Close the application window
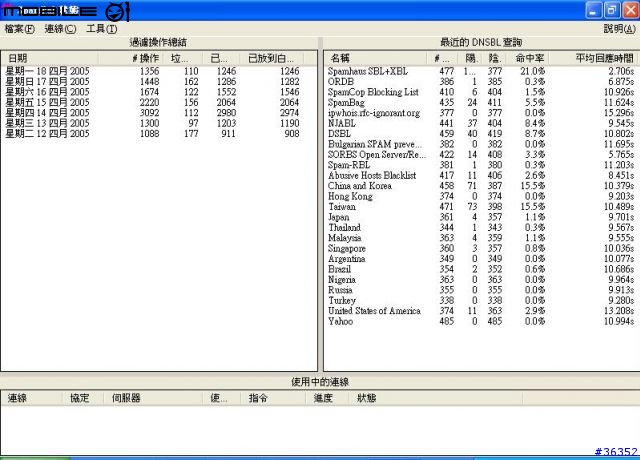Image resolution: width=640 pixels, height=460 pixels. tap(630, 10)
